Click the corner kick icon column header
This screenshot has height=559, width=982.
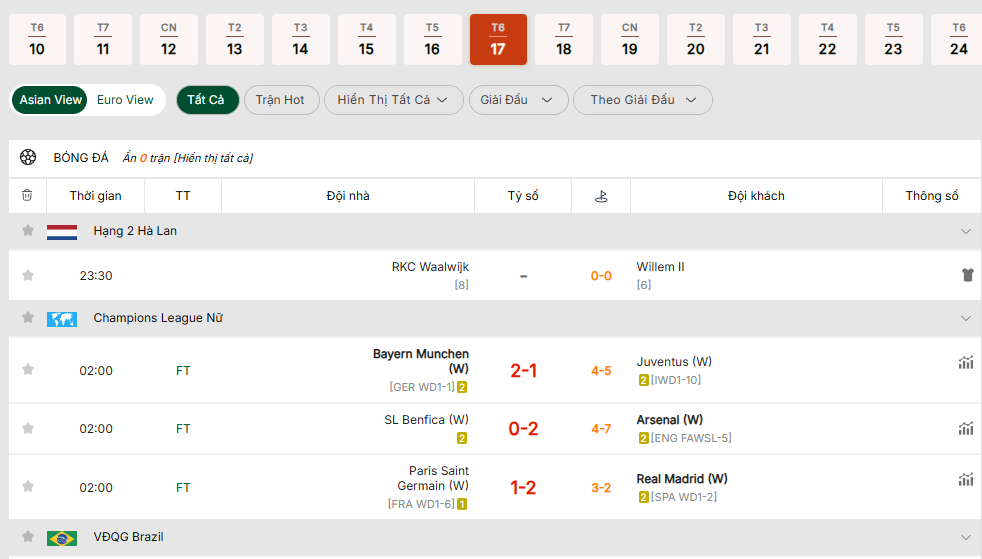tap(600, 196)
